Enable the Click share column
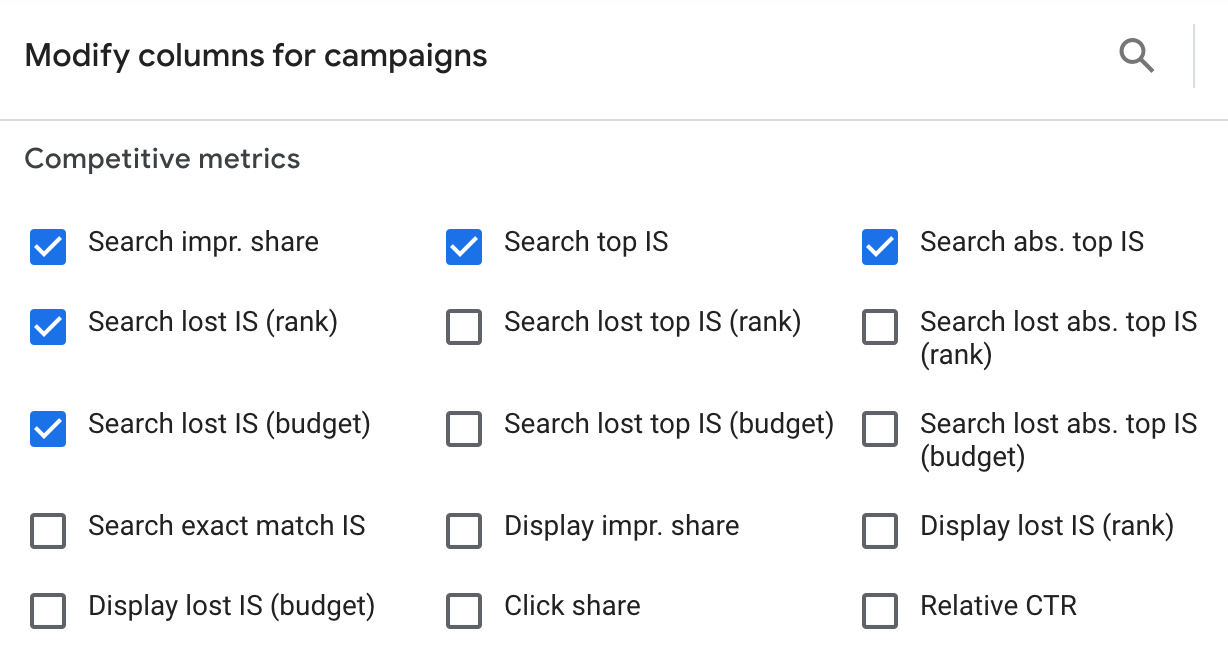The width and height of the screenshot is (1228, 668). (x=464, y=611)
